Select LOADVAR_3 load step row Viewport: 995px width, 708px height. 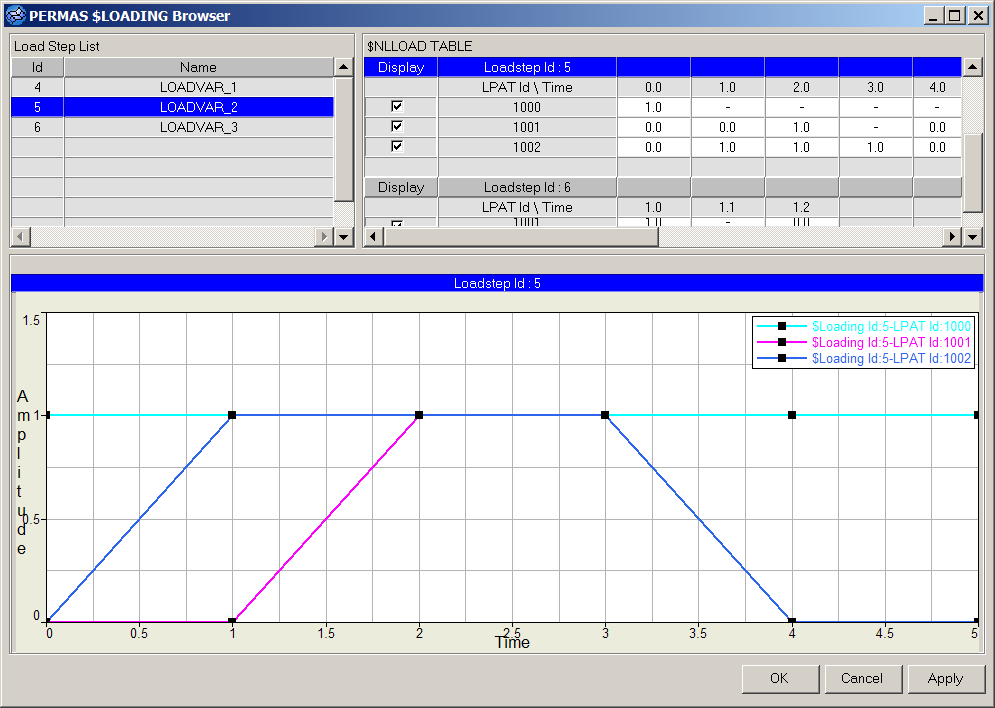[198, 127]
